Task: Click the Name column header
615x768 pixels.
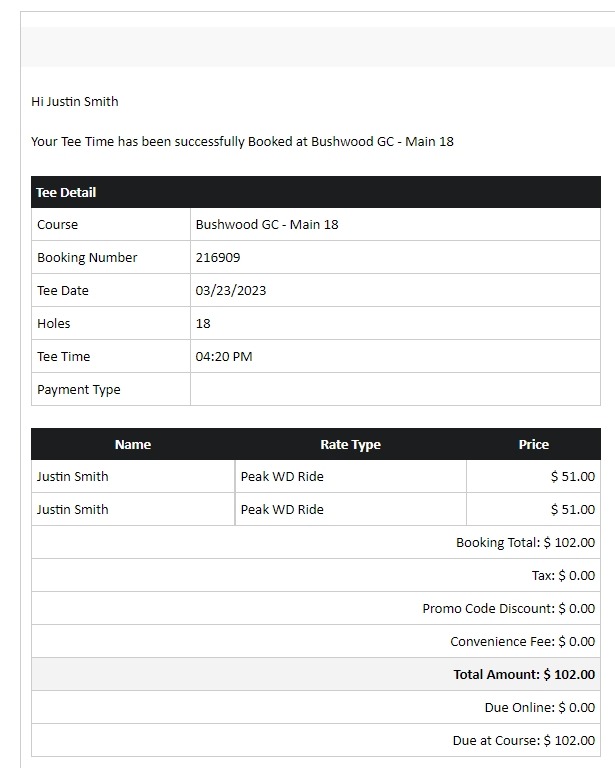Action: 133,444
